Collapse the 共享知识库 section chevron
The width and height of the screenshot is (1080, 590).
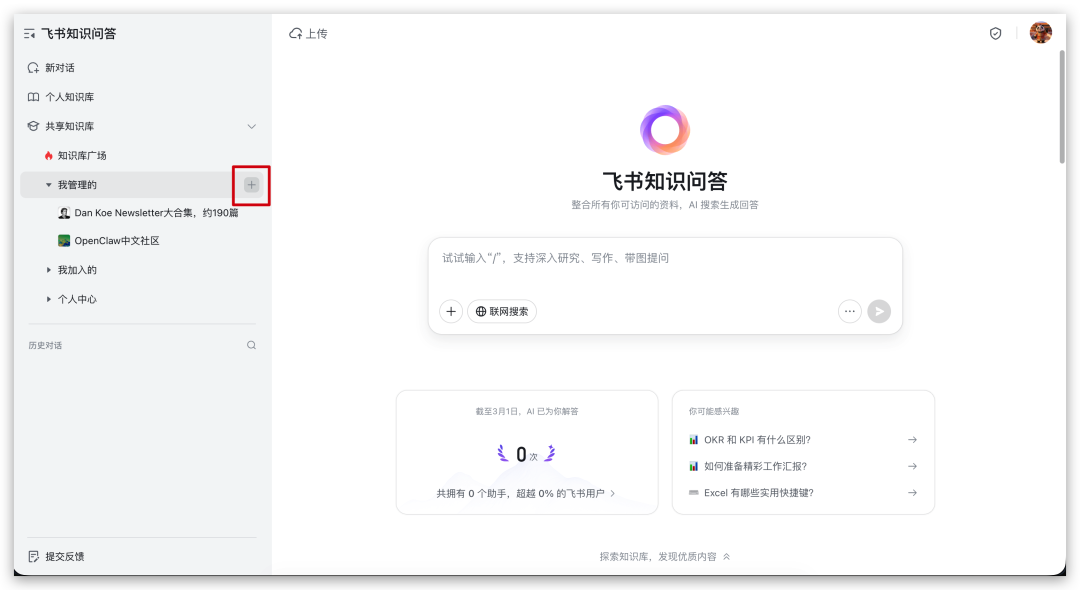pyautogui.click(x=251, y=127)
